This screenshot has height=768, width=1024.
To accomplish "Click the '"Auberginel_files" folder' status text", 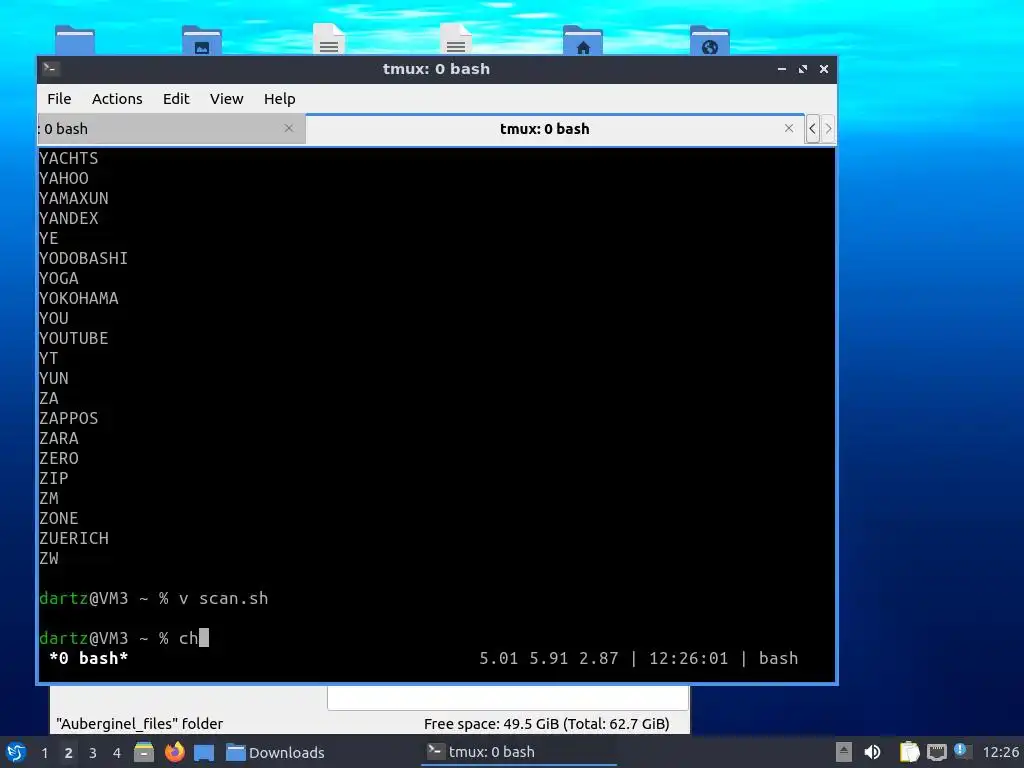I will point(140,724).
